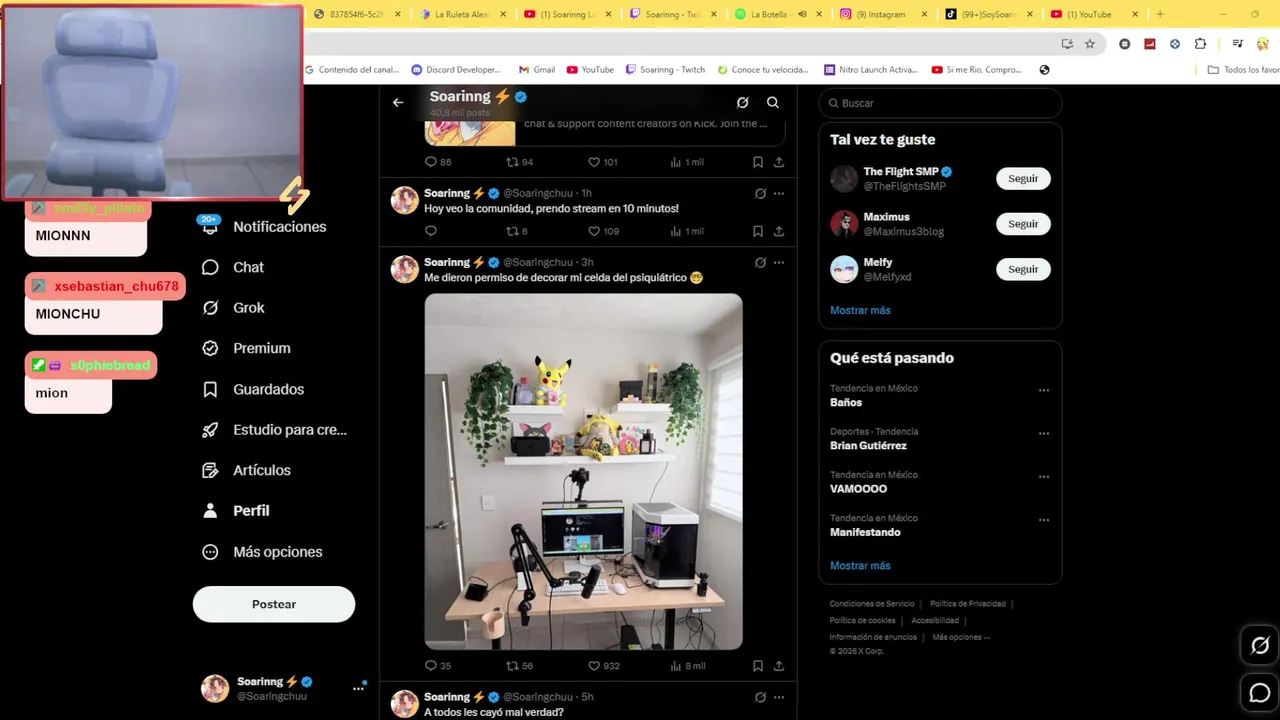The image size is (1280, 720).
Task: Switch to the Instagram browser tab
Action: click(883, 14)
